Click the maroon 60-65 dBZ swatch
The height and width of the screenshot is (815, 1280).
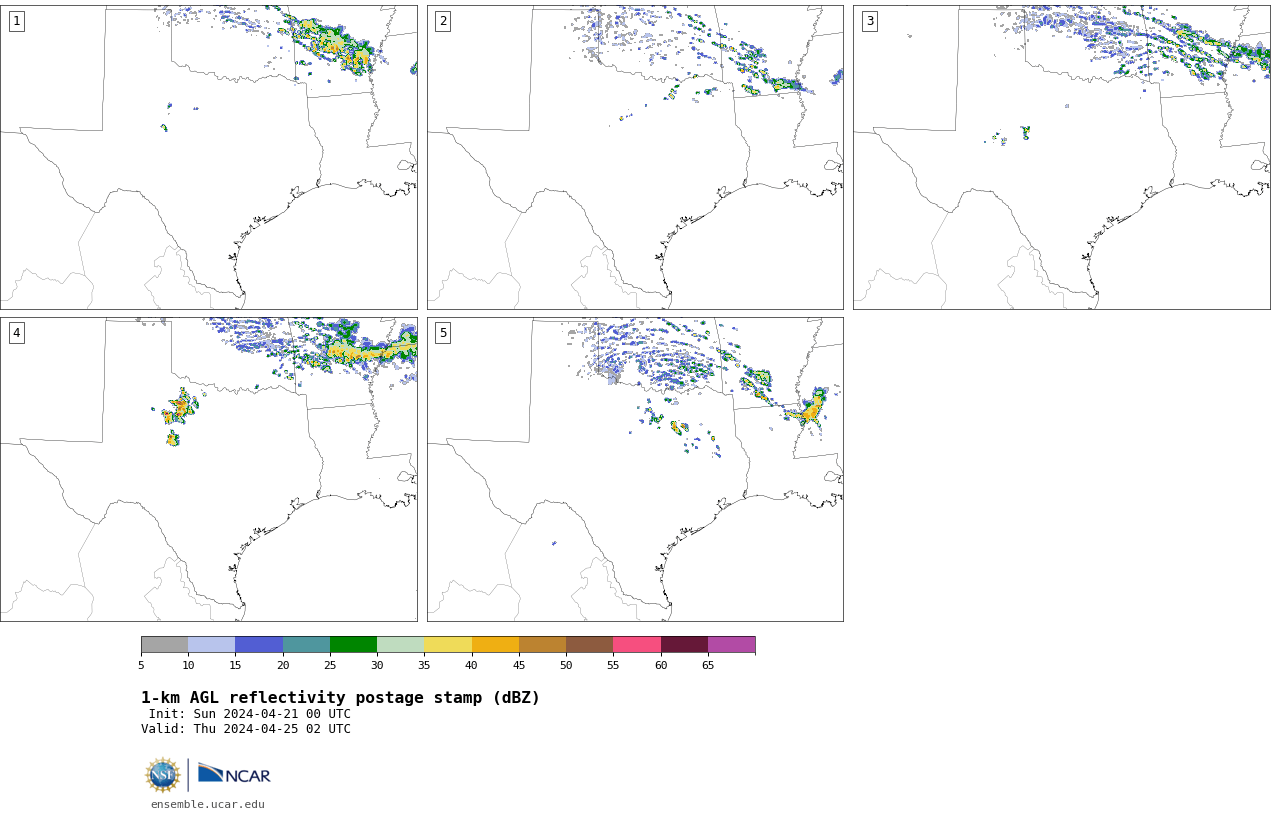(x=684, y=645)
